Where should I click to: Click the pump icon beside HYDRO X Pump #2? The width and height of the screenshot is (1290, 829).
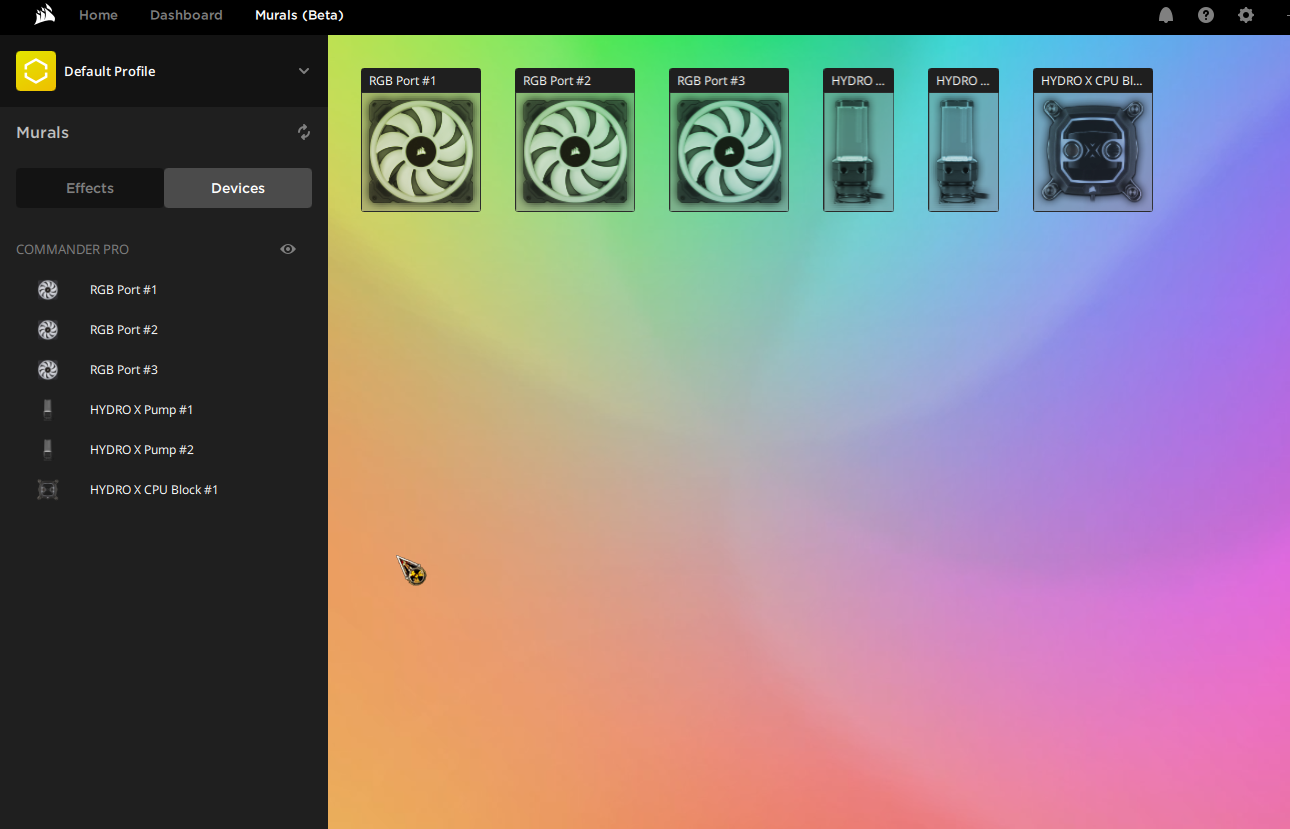(47, 450)
